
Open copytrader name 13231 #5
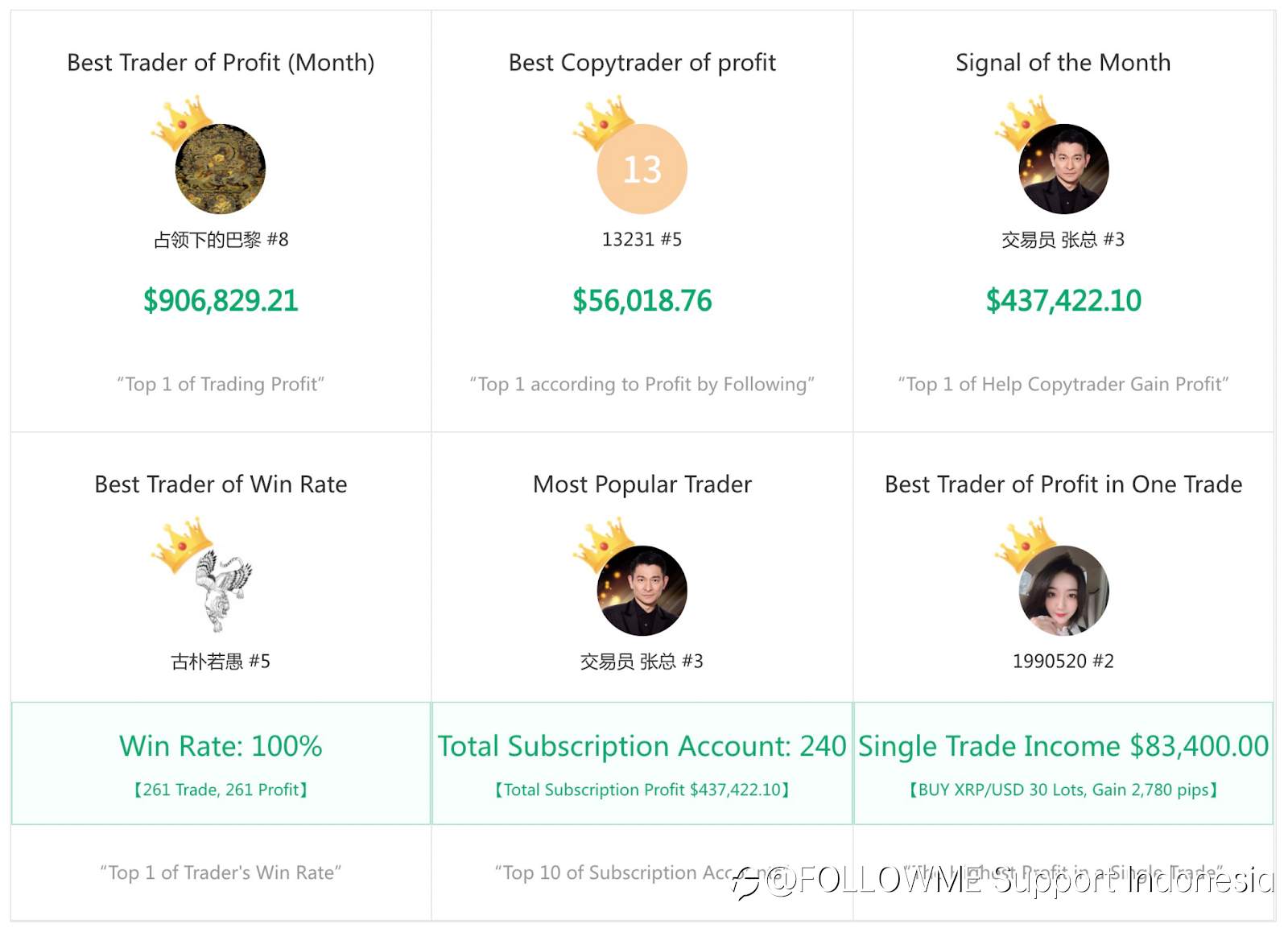(x=642, y=239)
